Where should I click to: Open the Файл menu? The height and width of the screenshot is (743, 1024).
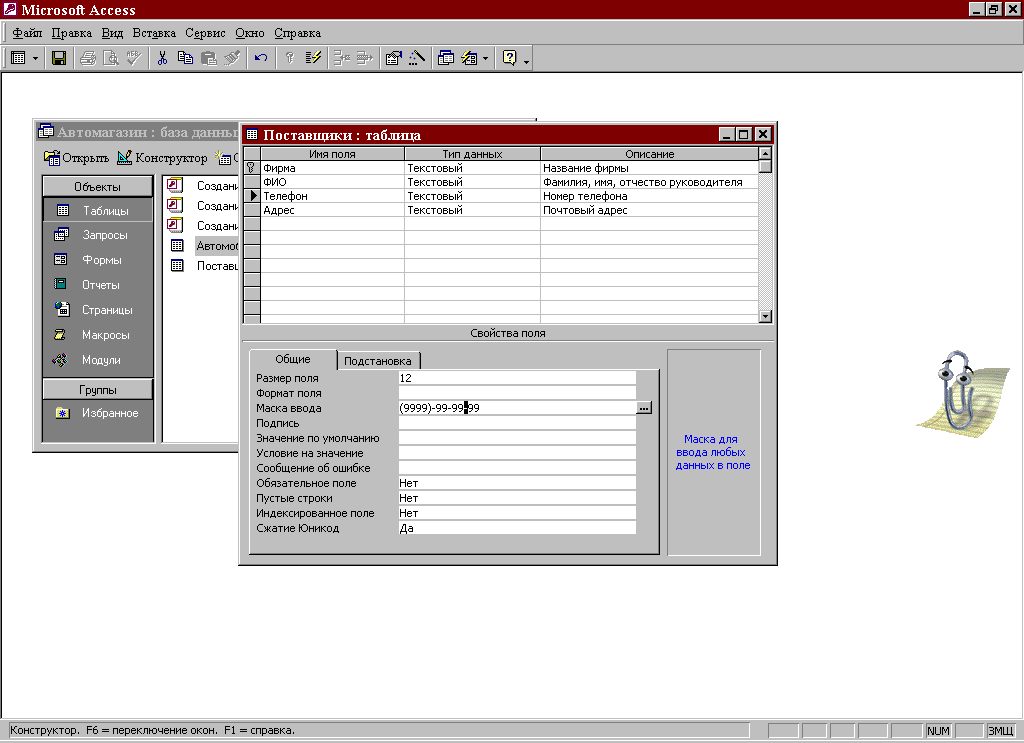[27, 33]
